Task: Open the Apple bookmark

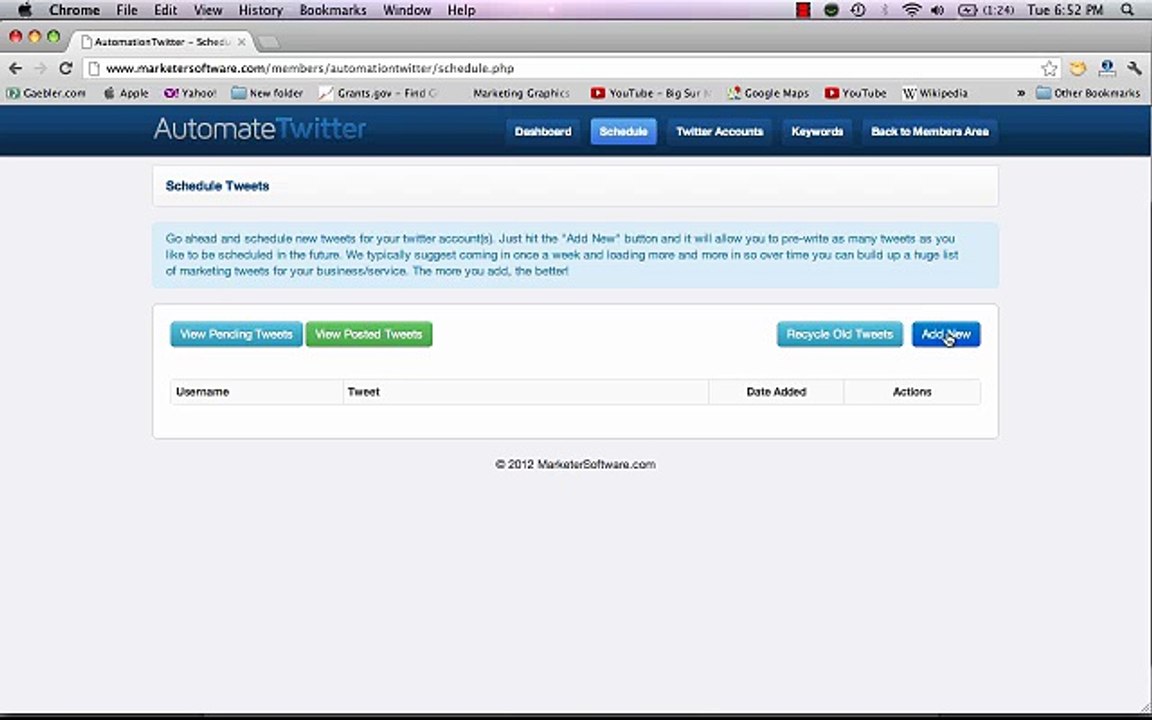Action: [x=126, y=93]
